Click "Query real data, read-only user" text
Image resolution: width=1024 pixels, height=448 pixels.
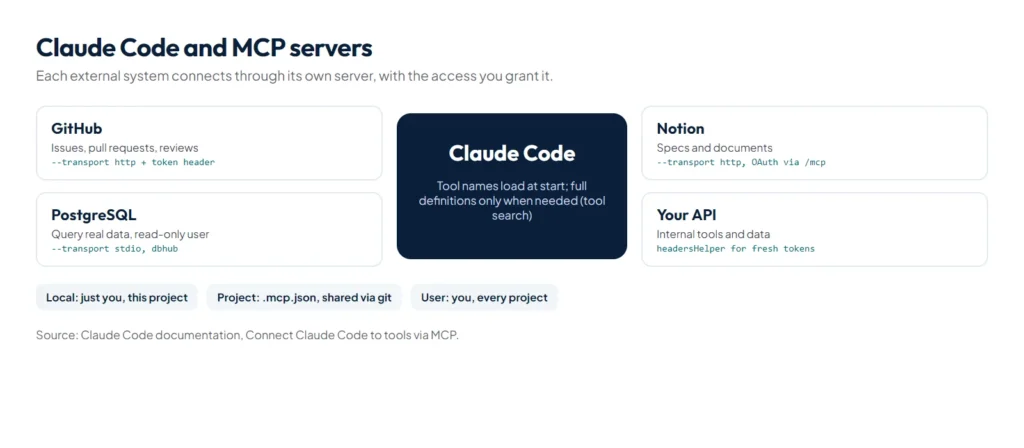click(x=130, y=234)
